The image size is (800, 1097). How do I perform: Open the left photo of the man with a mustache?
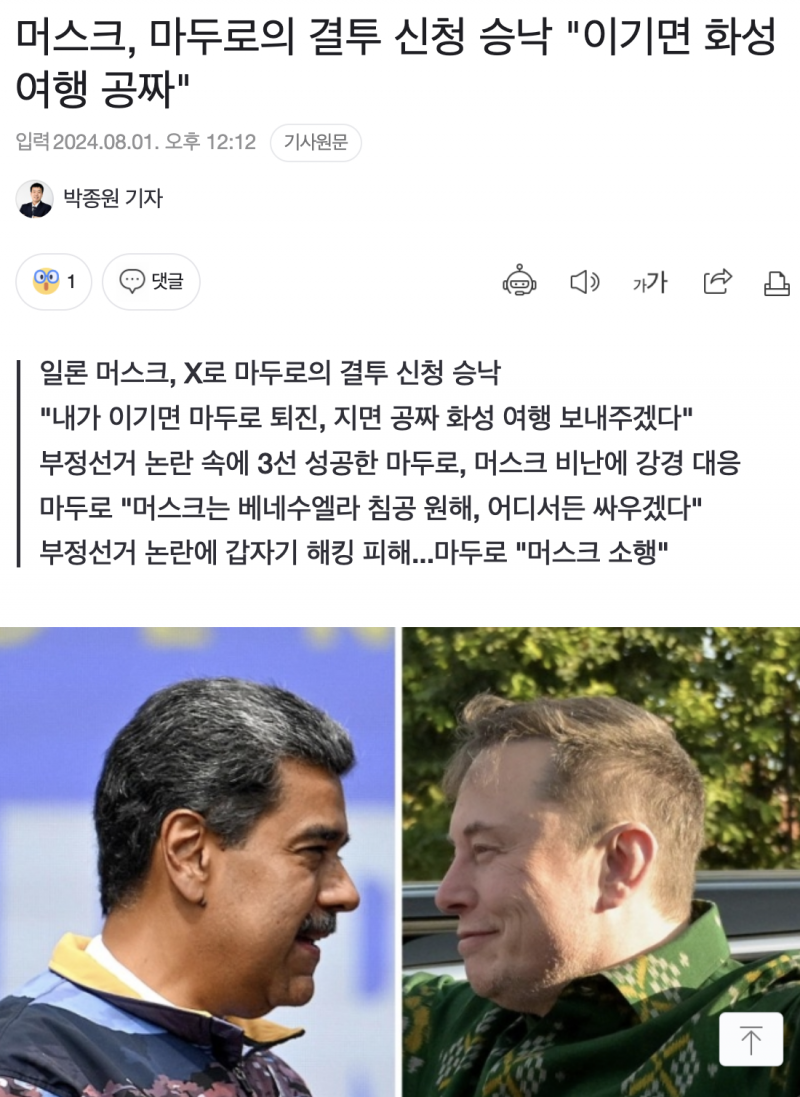[x=197, y=862]
